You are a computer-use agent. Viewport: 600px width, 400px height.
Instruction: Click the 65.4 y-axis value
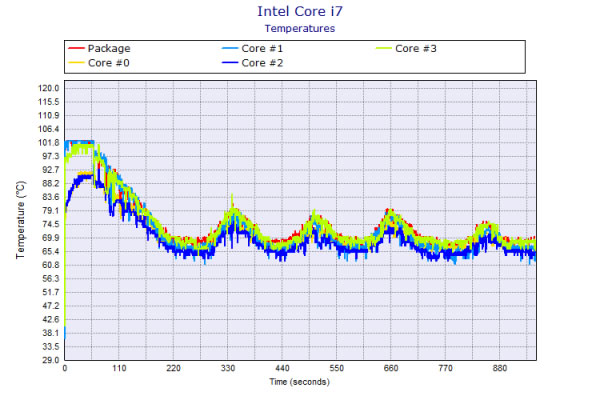(51, 251)
